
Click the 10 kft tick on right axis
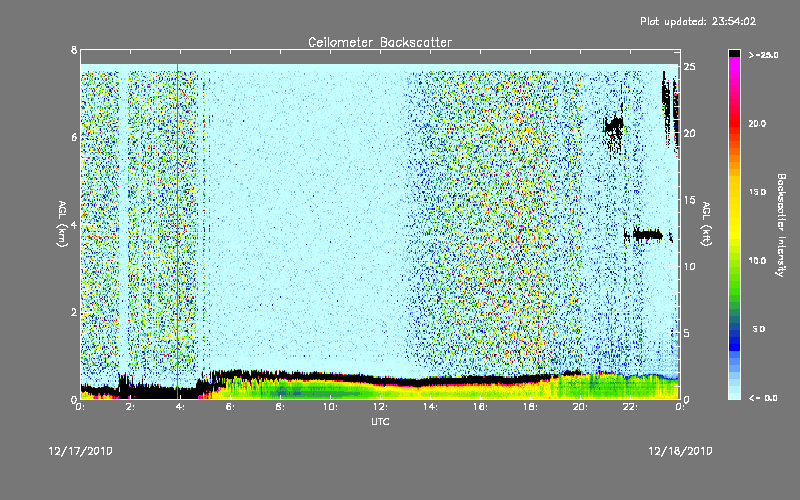click(690, 266)
